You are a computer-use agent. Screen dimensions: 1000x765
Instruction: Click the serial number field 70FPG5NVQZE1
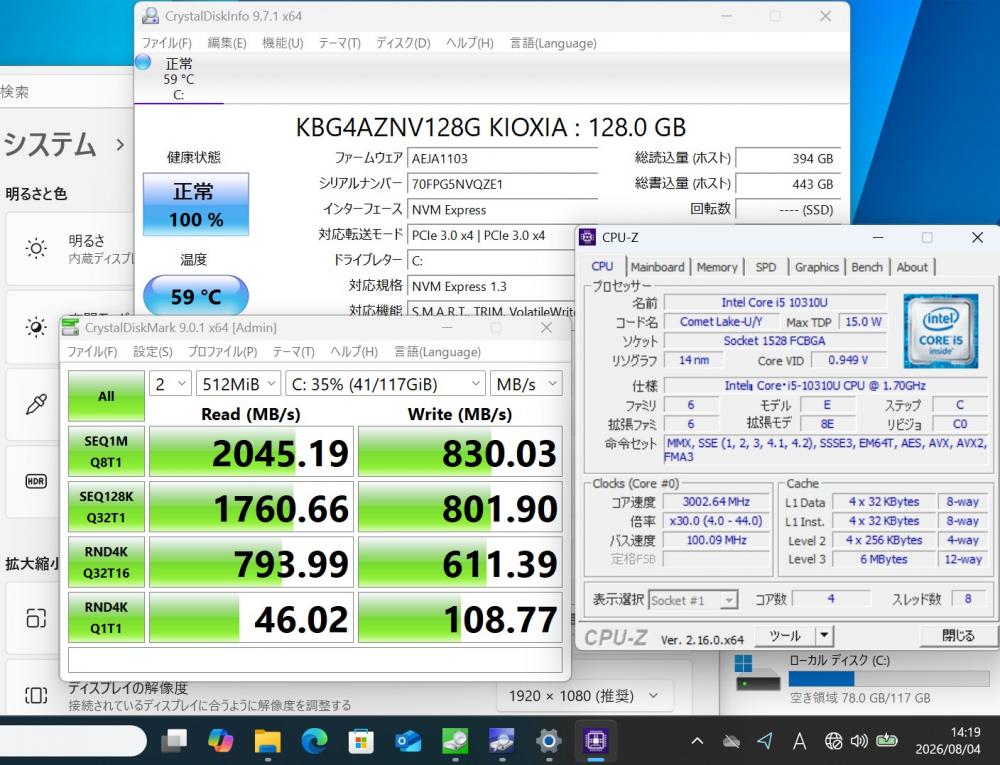502,184
